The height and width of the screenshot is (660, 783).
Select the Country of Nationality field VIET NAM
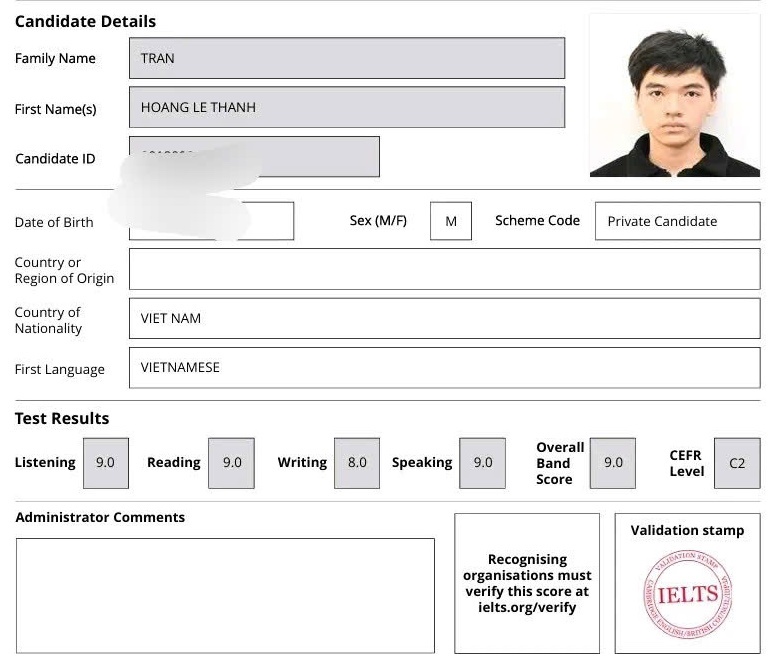click(x=444, y=318)
